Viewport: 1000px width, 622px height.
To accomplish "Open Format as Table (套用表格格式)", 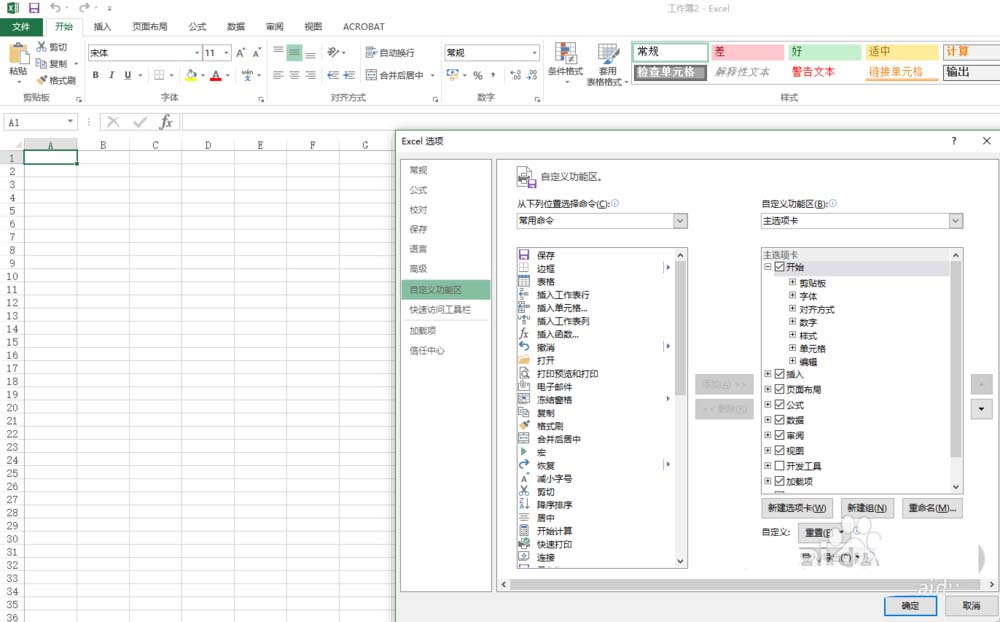I will [608, 64].
